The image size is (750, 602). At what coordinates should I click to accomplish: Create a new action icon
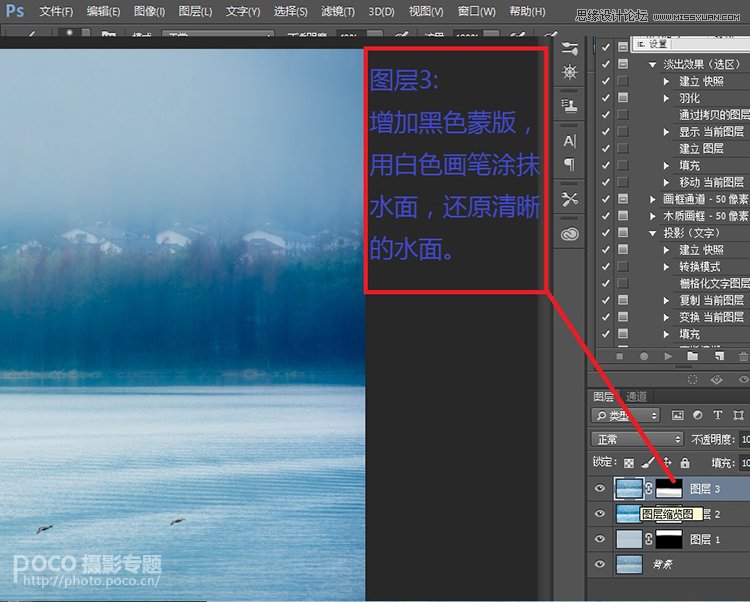point(718,356)
